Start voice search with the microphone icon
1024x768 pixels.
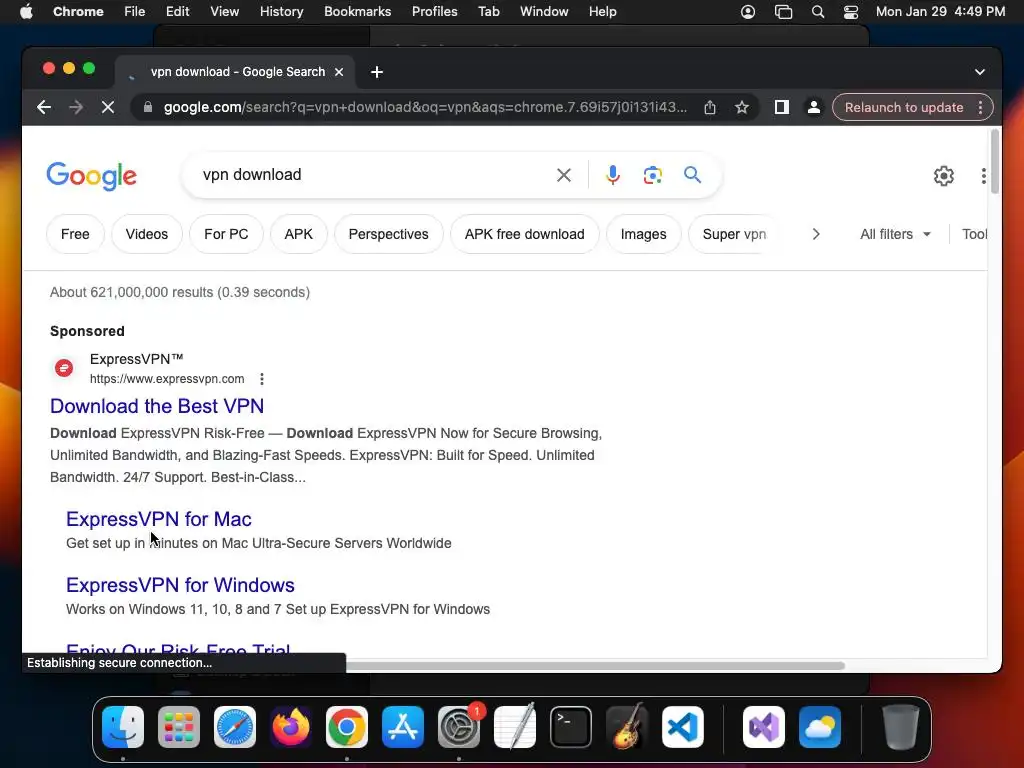point(613,175)
